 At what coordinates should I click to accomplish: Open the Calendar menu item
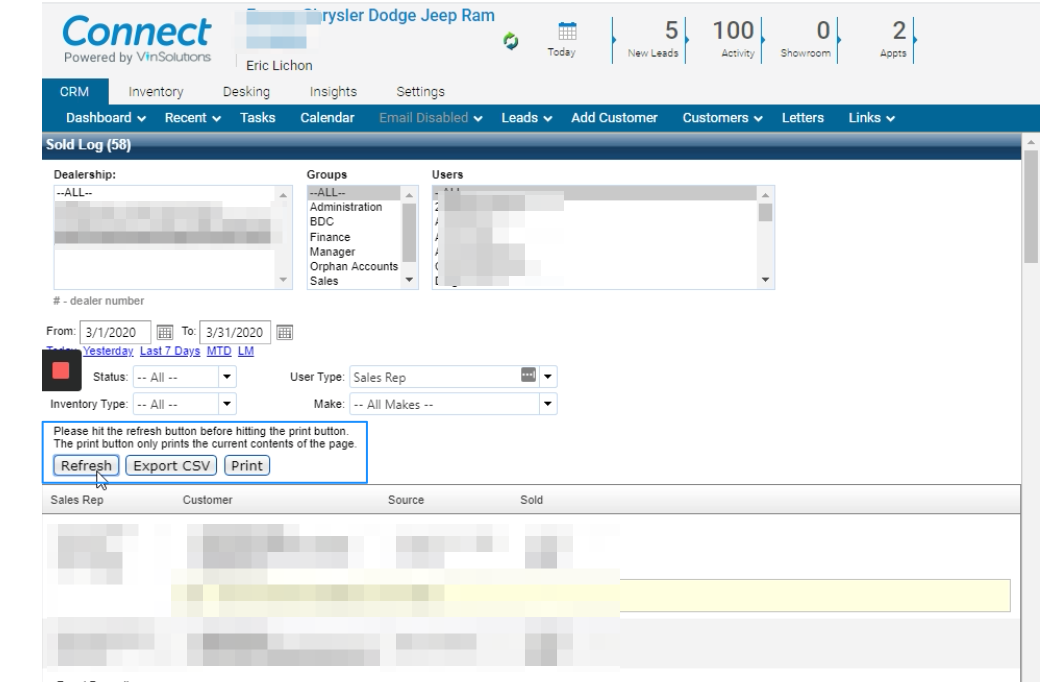click(x=327, y=118)
